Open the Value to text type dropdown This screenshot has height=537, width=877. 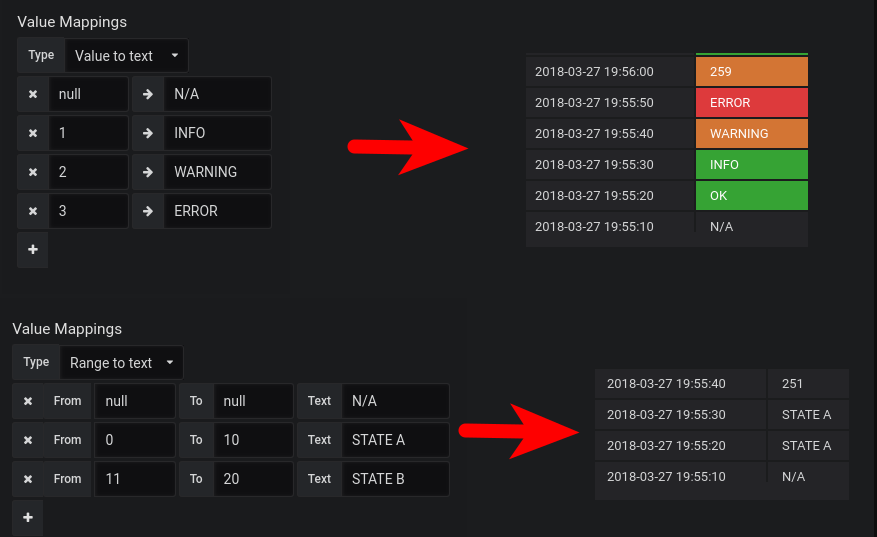click(126, 56)
